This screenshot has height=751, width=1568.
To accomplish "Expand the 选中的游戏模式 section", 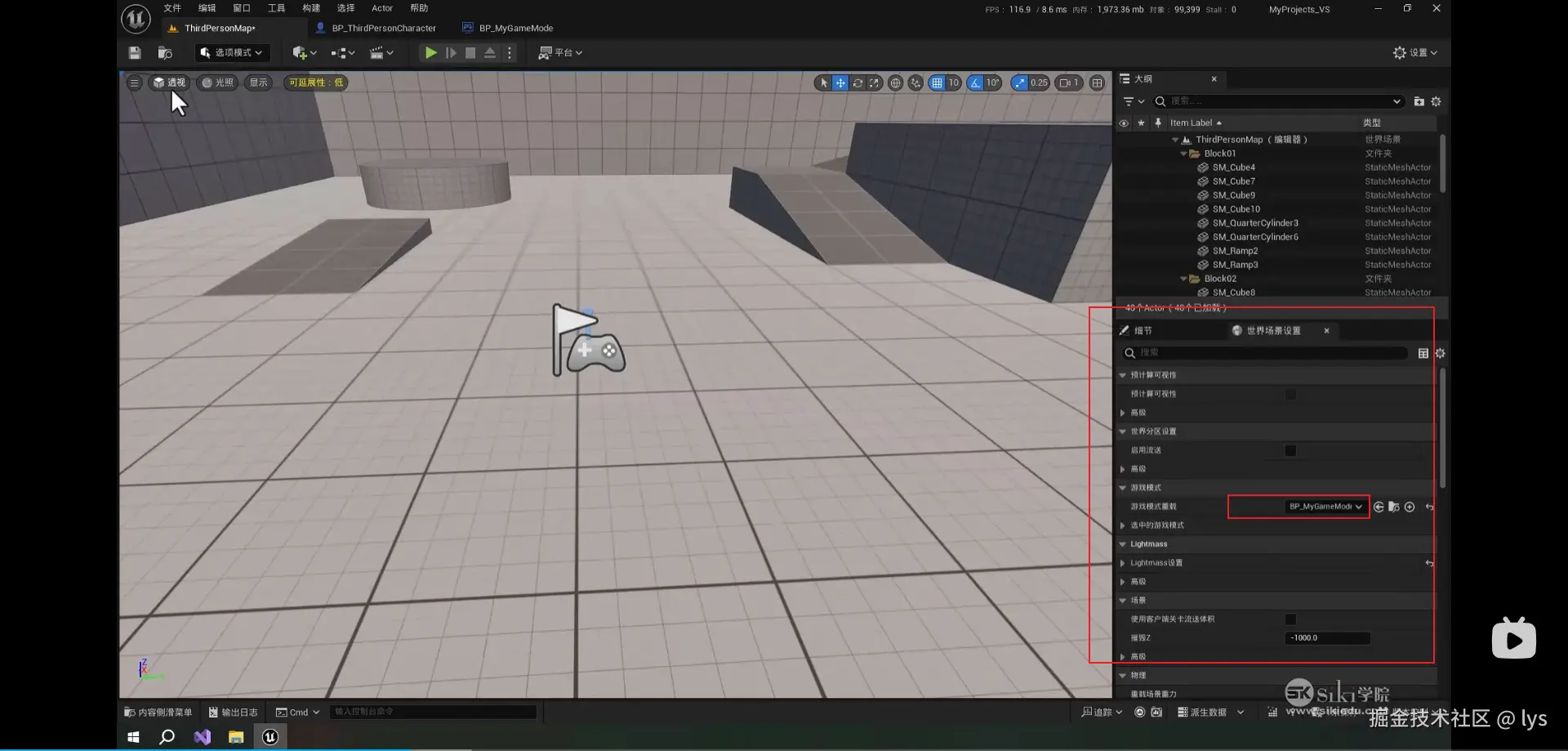I will (x=1123, y=526).
